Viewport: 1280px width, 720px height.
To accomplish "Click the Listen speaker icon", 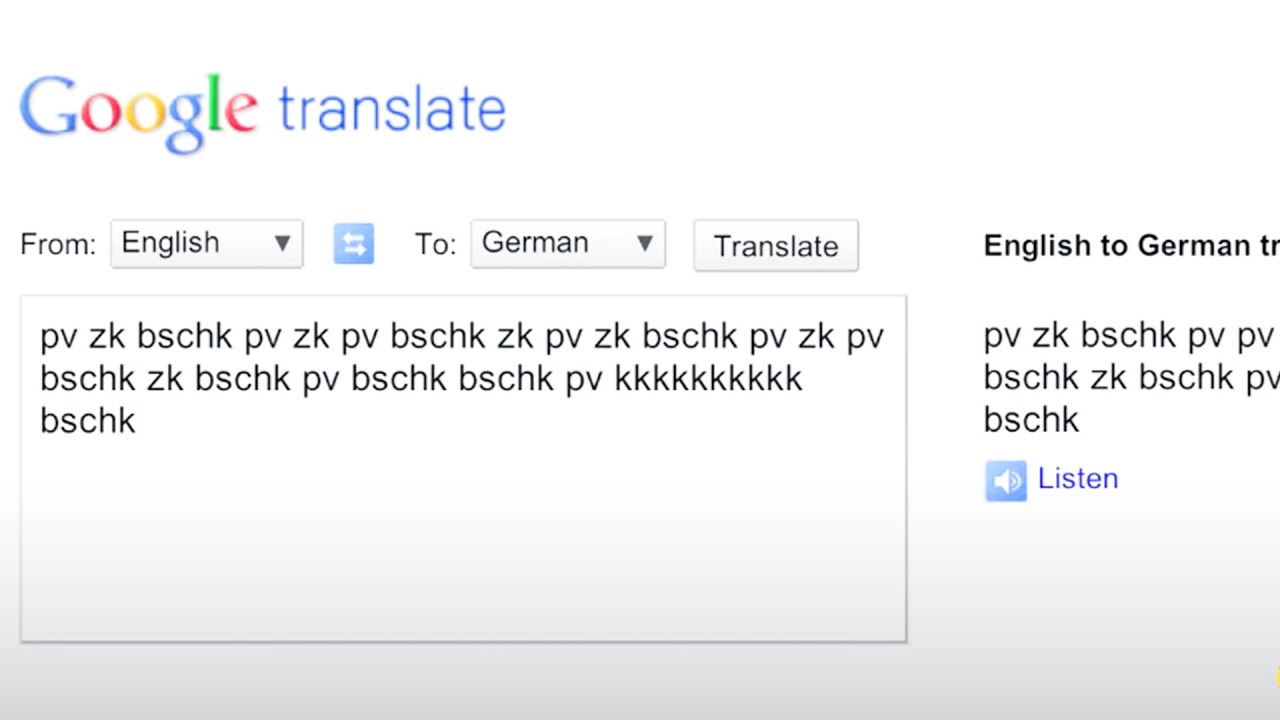I will pos(1006,481).
